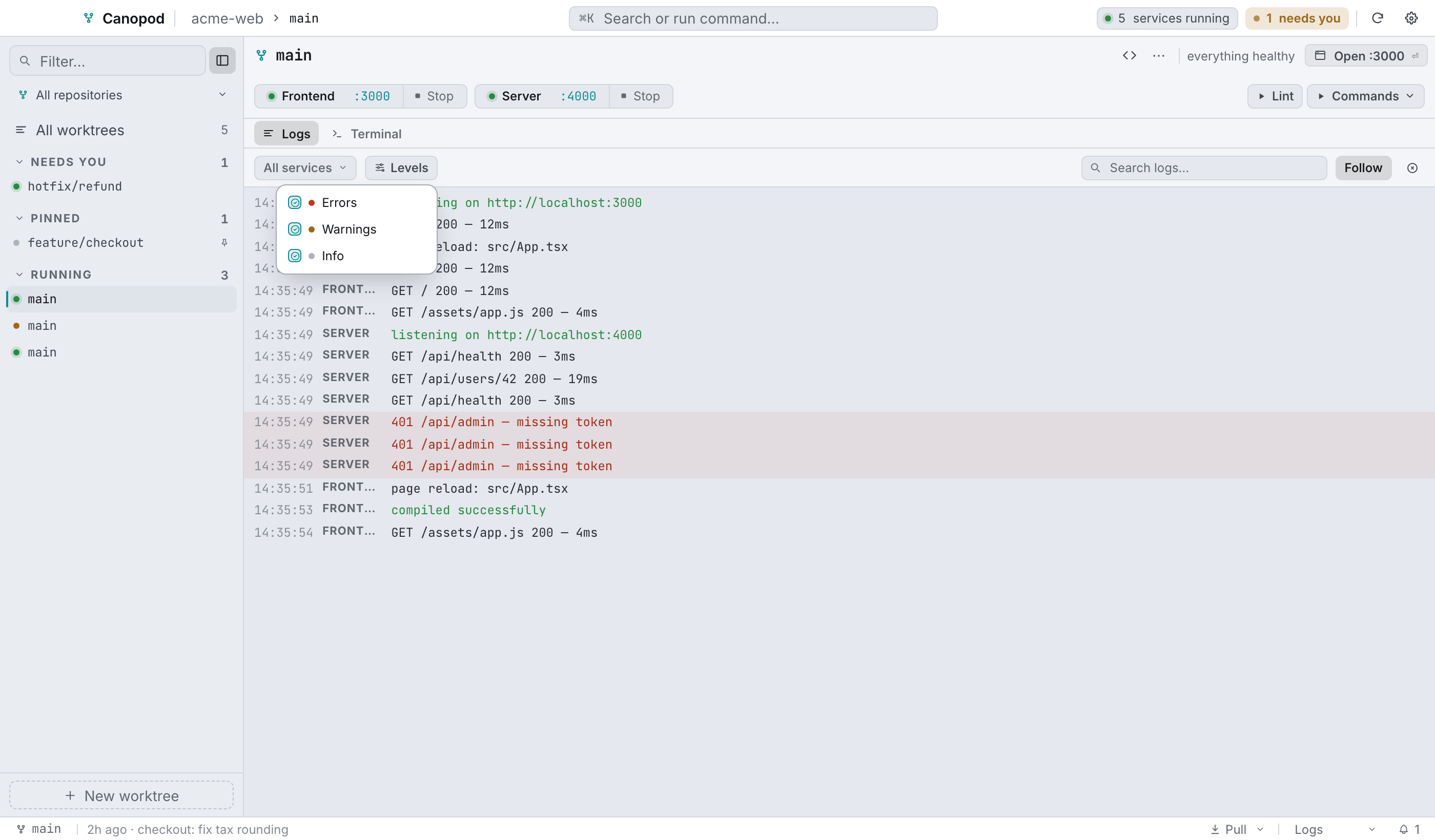Select All worktrees in sidebar

click(x=121, y=130)
